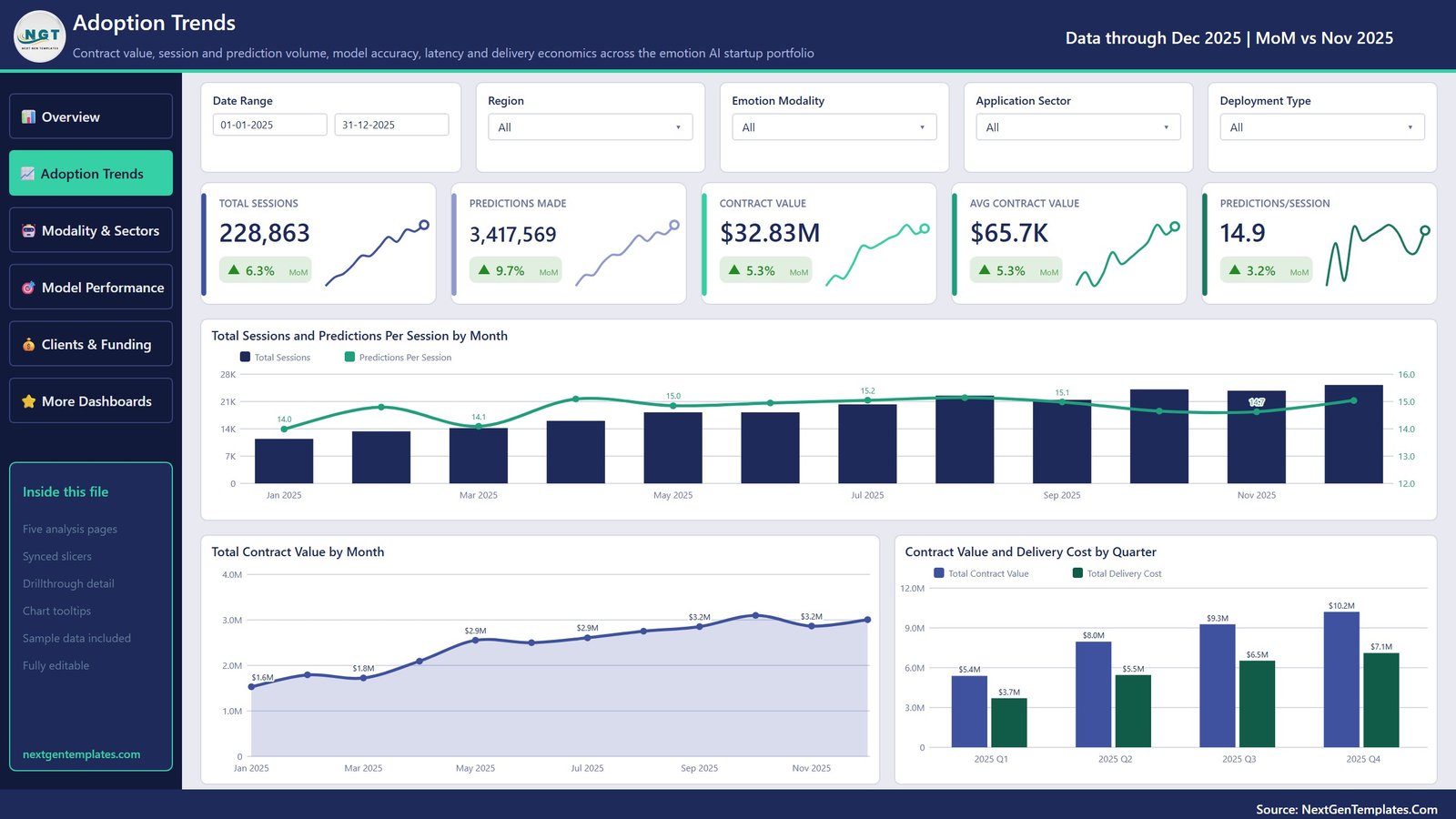This screenshot has width=1456, height=819.
Task: Click 'Fully editable' text
Action: 56,665
